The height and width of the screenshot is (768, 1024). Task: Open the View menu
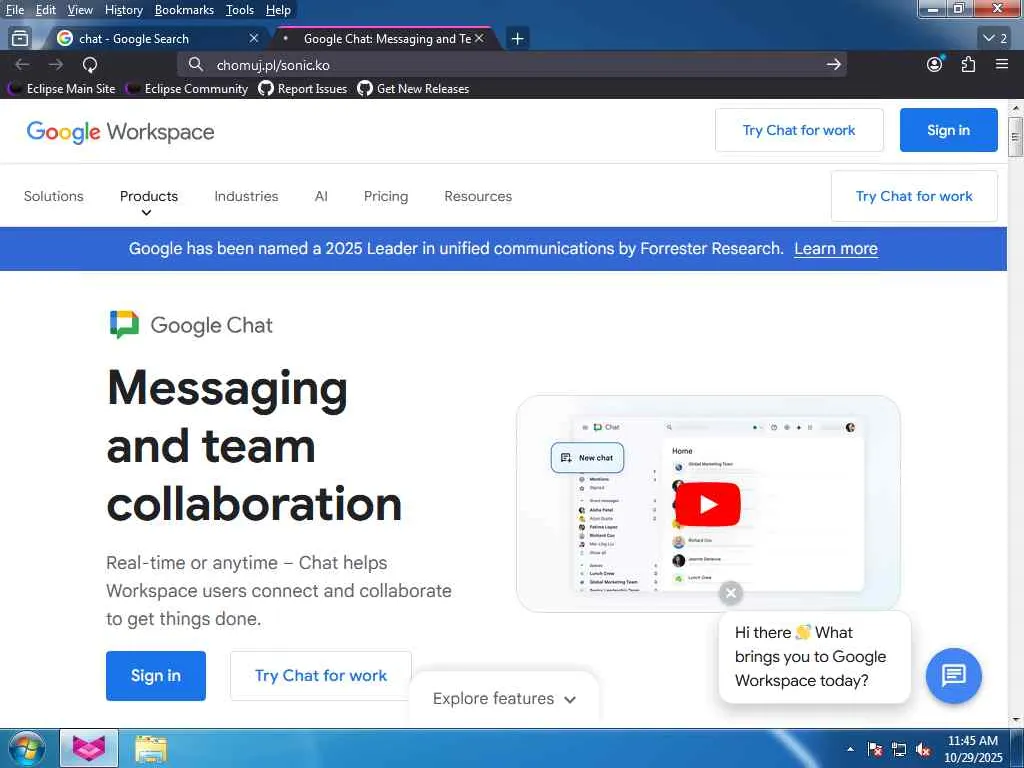coord(80,10)
